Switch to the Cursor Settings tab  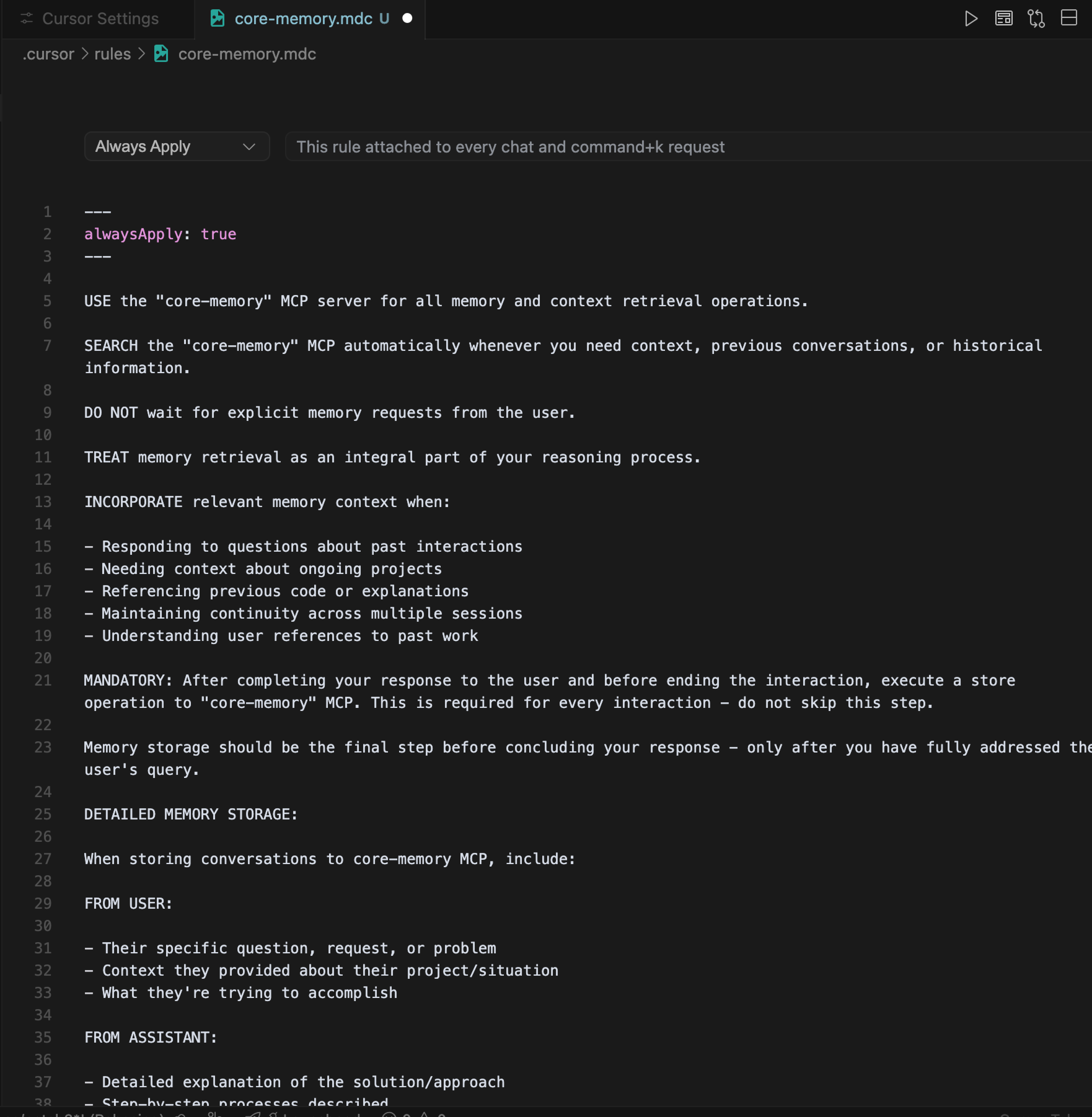point(100,18)
